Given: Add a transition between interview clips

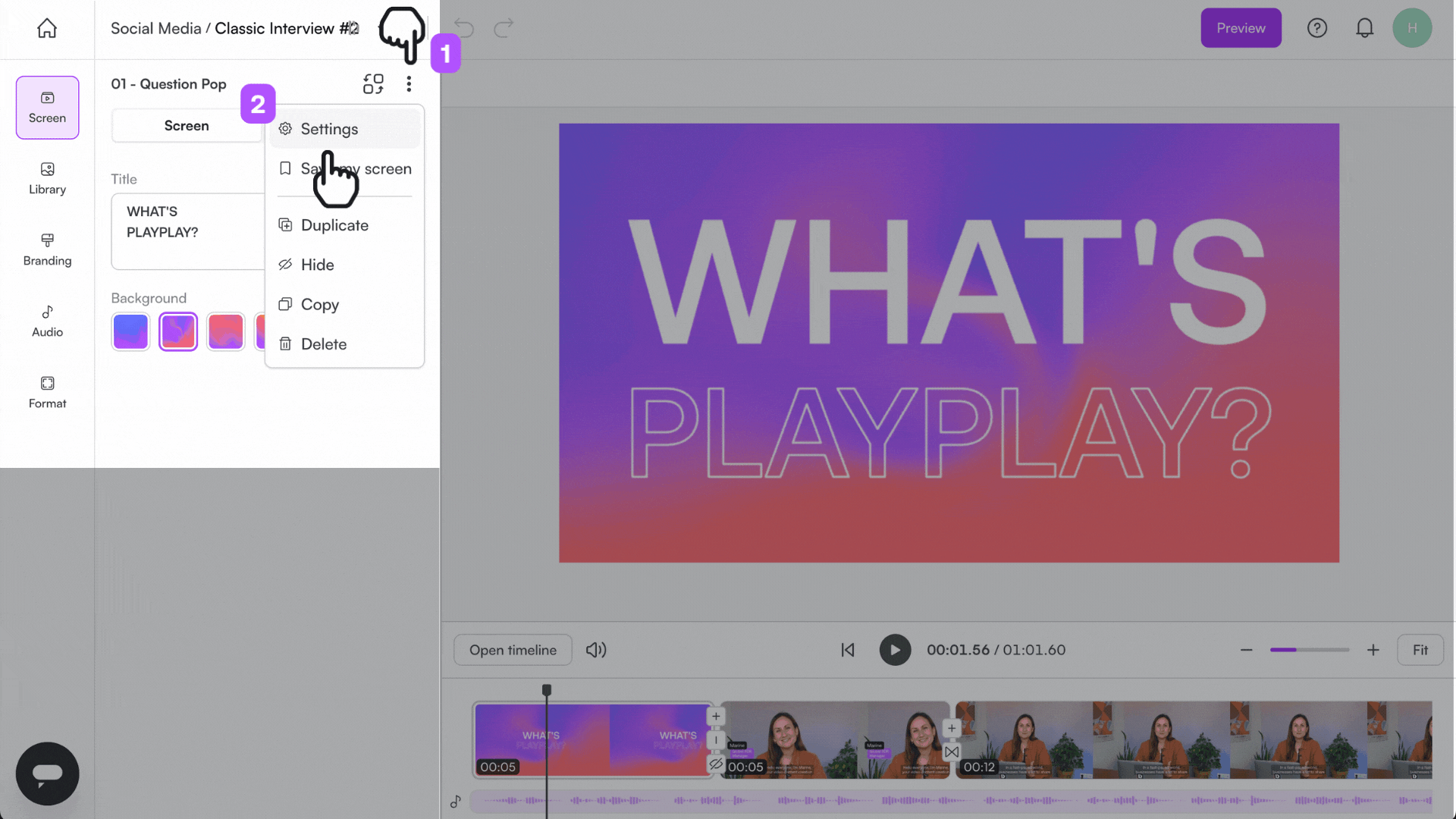Looking at the screenshot, I should click(952, 752).
